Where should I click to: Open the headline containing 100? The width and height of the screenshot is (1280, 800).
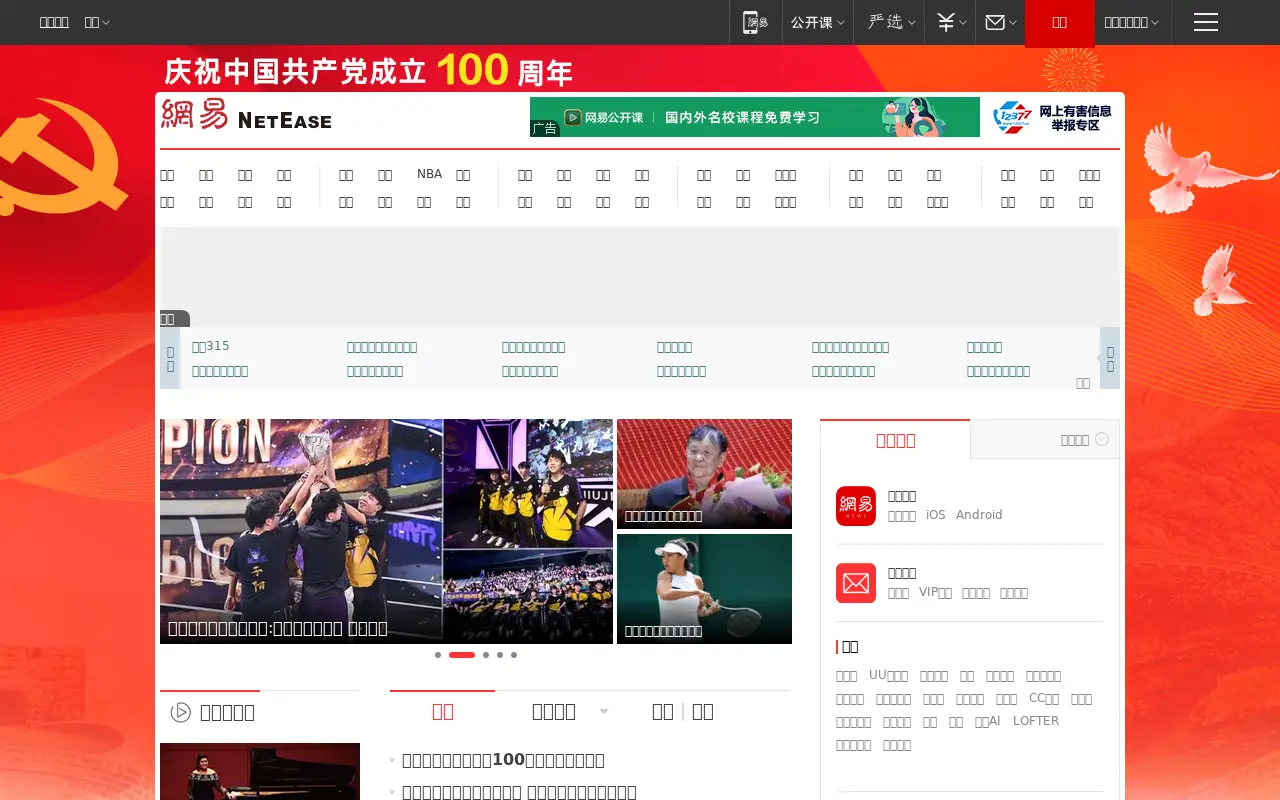click(x=503, y=760)
